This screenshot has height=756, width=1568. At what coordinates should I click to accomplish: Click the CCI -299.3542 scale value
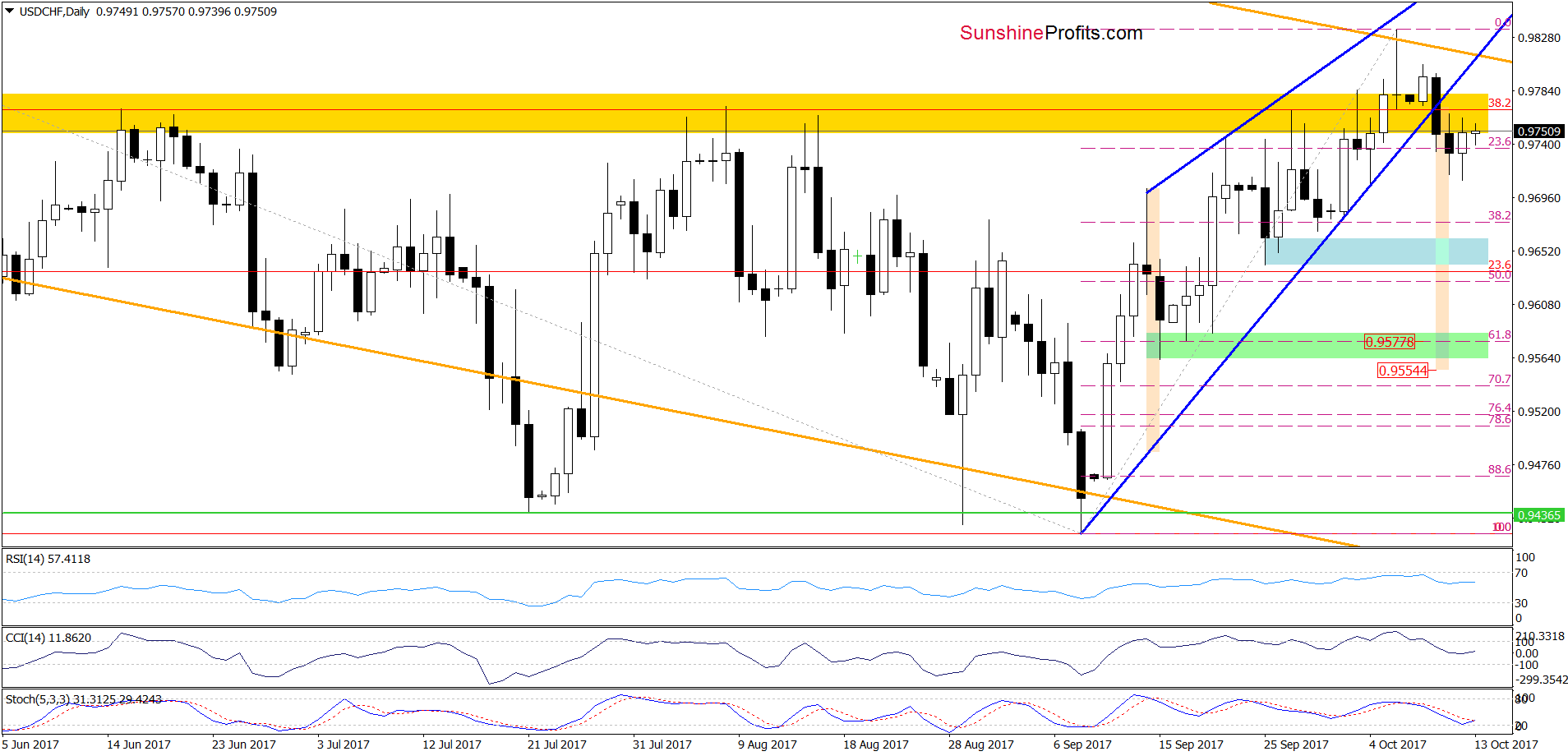point(1542,680)
